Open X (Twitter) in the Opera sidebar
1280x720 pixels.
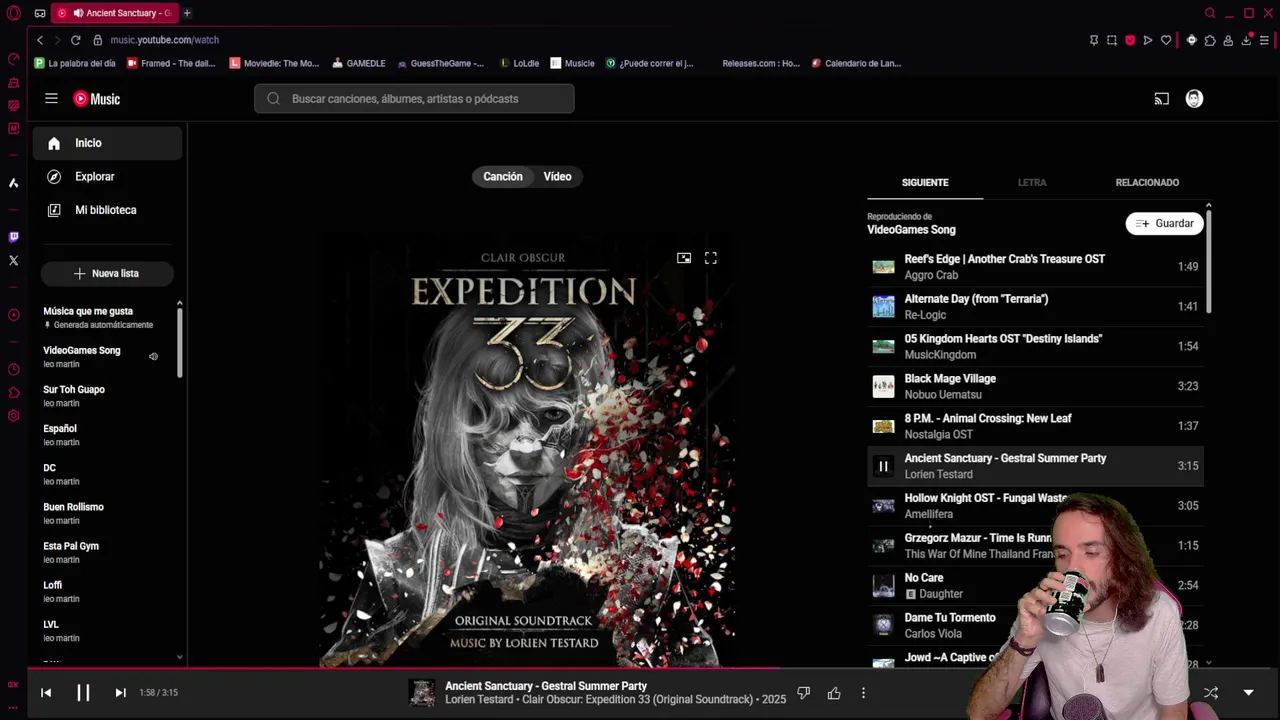pos(13,260)
